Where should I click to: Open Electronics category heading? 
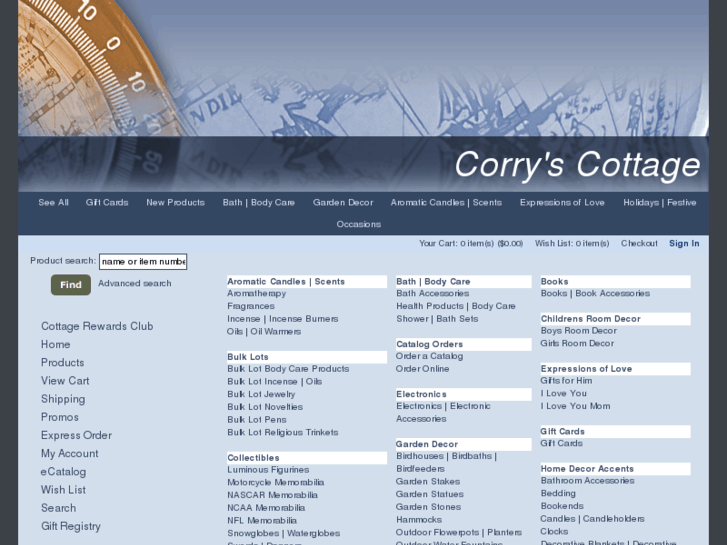pyautogui.click(x=421, y=394)
